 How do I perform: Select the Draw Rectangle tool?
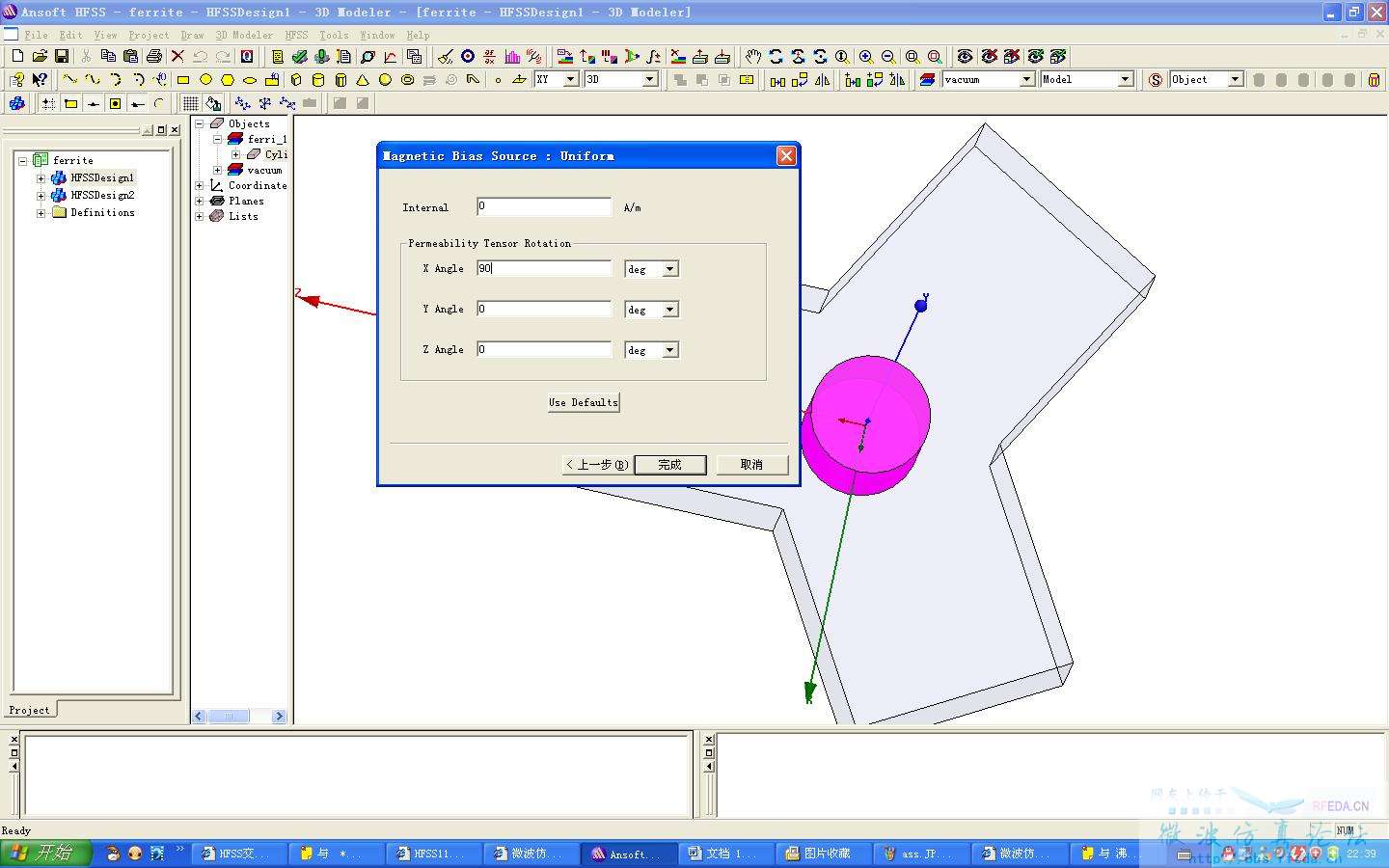pyautogui.click(x=183, y=80)
